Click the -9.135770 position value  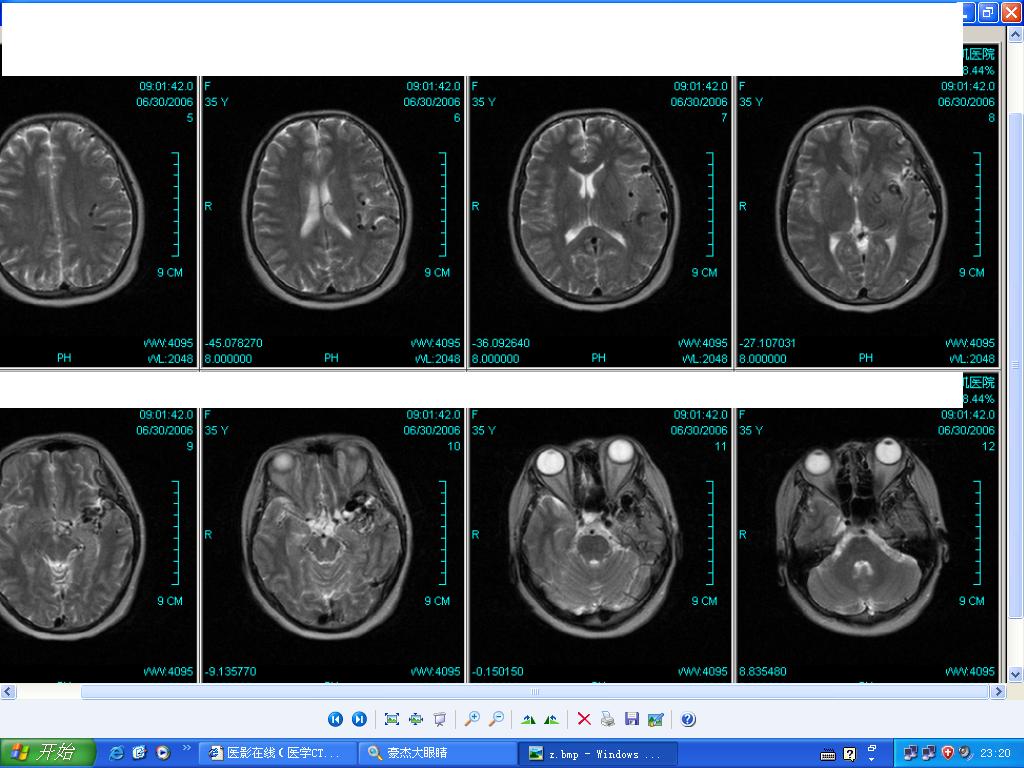tap(231, 671)
